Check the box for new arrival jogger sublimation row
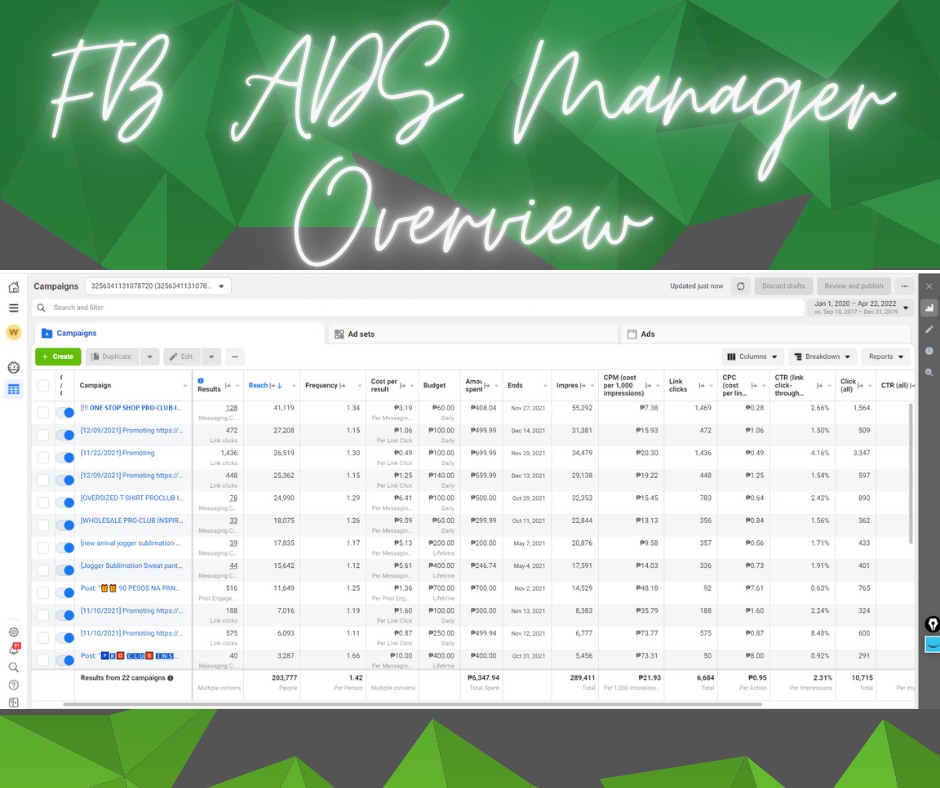 point(43,548)
